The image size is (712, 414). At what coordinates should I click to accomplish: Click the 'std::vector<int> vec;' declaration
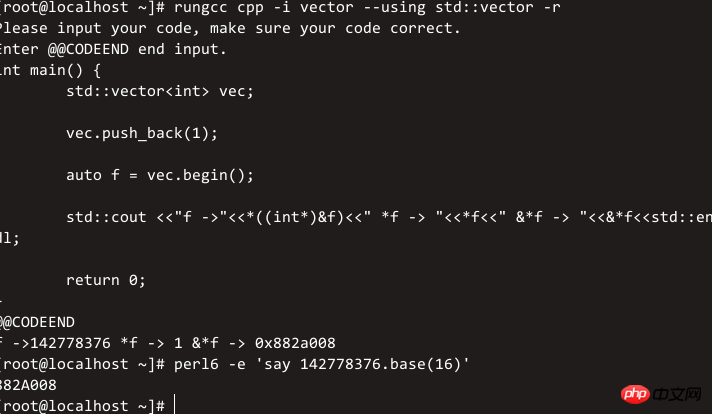(160, 91)
